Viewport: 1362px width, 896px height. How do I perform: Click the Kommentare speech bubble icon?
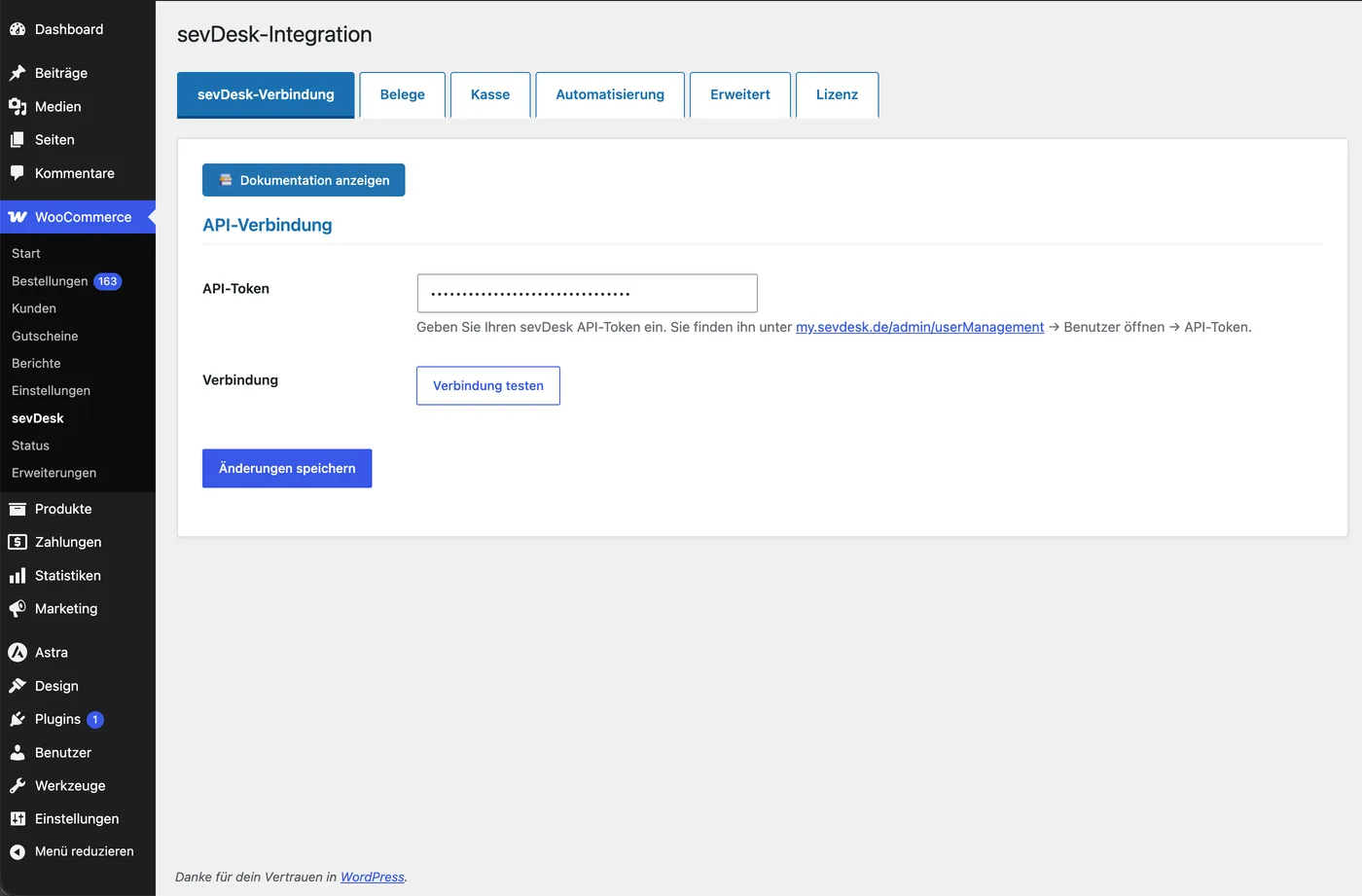click(18, 173)
